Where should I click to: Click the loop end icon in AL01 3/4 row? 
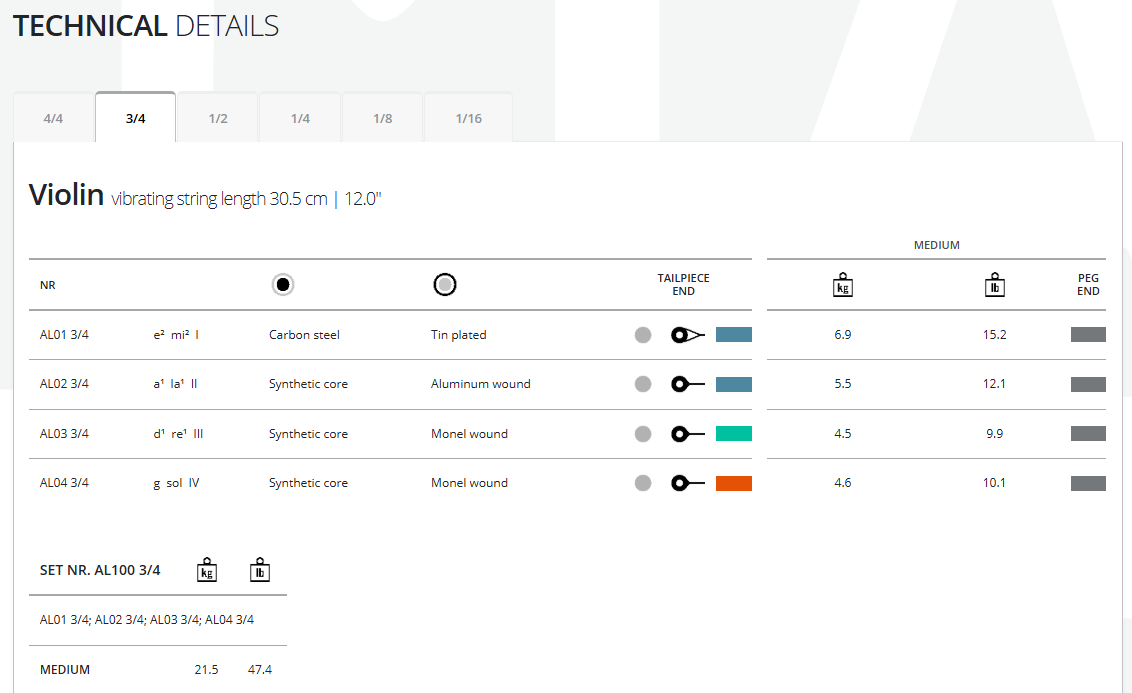click(687, 335)
